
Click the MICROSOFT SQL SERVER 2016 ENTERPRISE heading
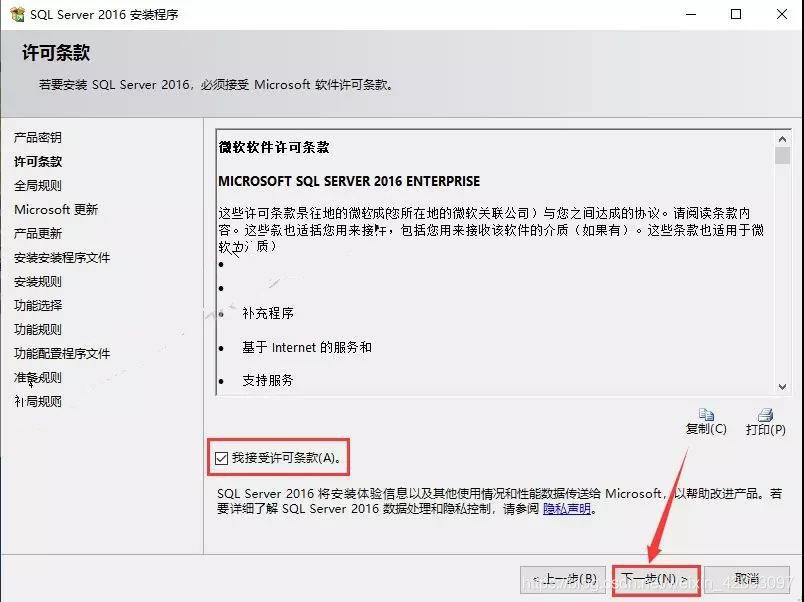(x=349, y=181)
